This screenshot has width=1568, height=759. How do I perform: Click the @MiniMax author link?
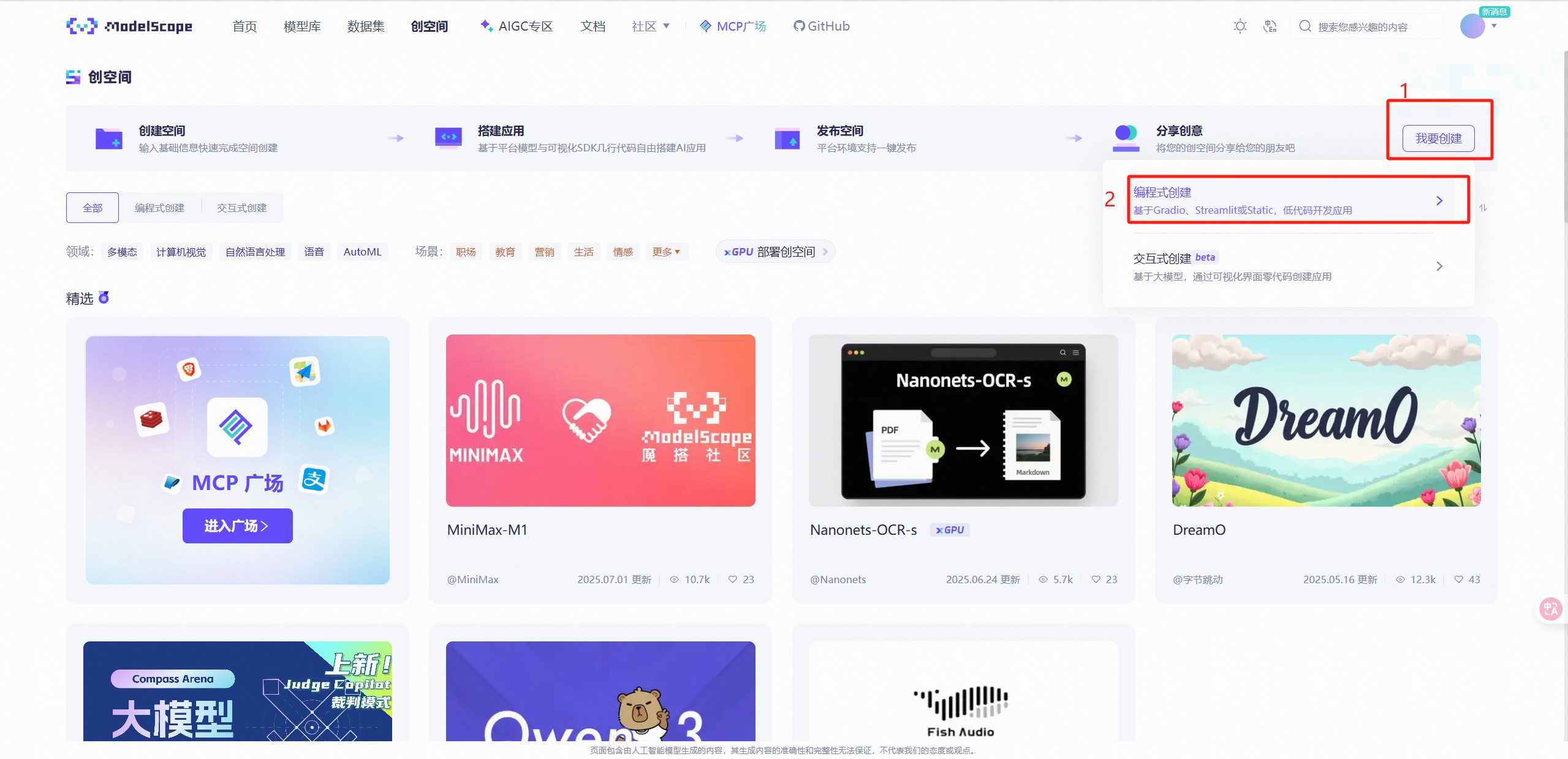[x=473, y=580]
